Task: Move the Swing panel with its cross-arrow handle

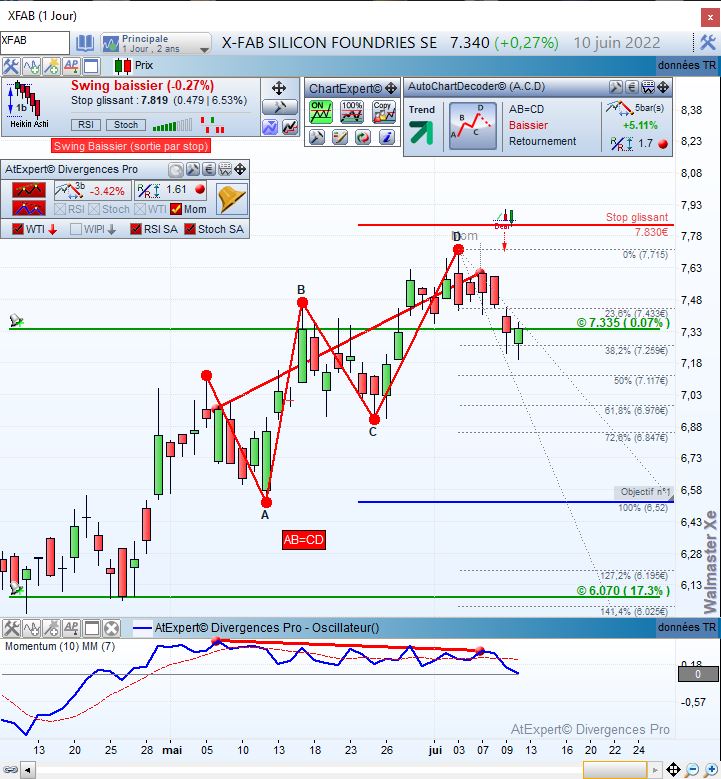Action: (279, 88)
